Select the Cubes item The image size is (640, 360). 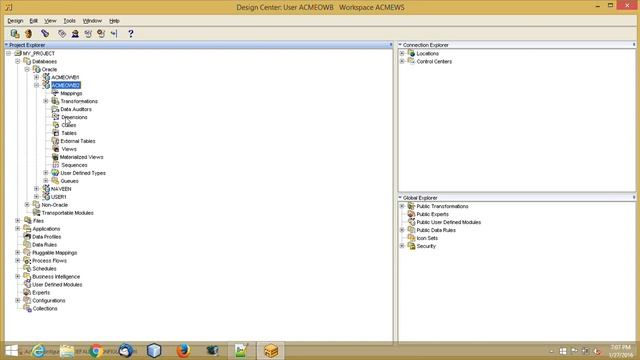click(x=69, y=125)
